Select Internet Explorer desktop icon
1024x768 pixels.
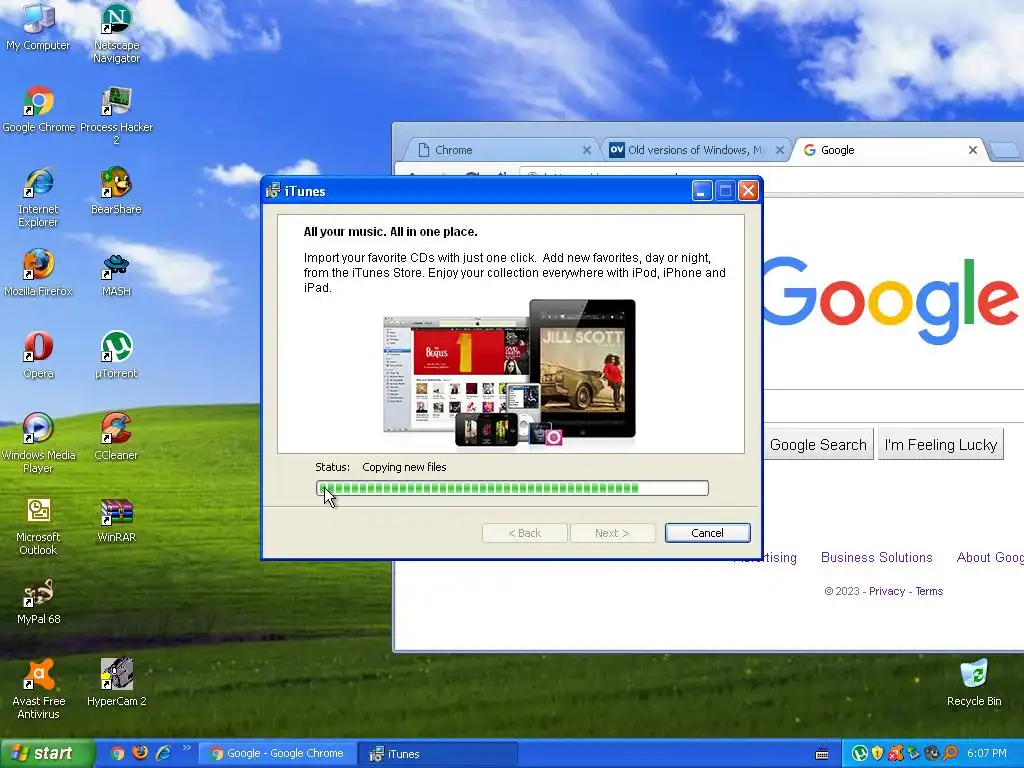tap(39, 197)
